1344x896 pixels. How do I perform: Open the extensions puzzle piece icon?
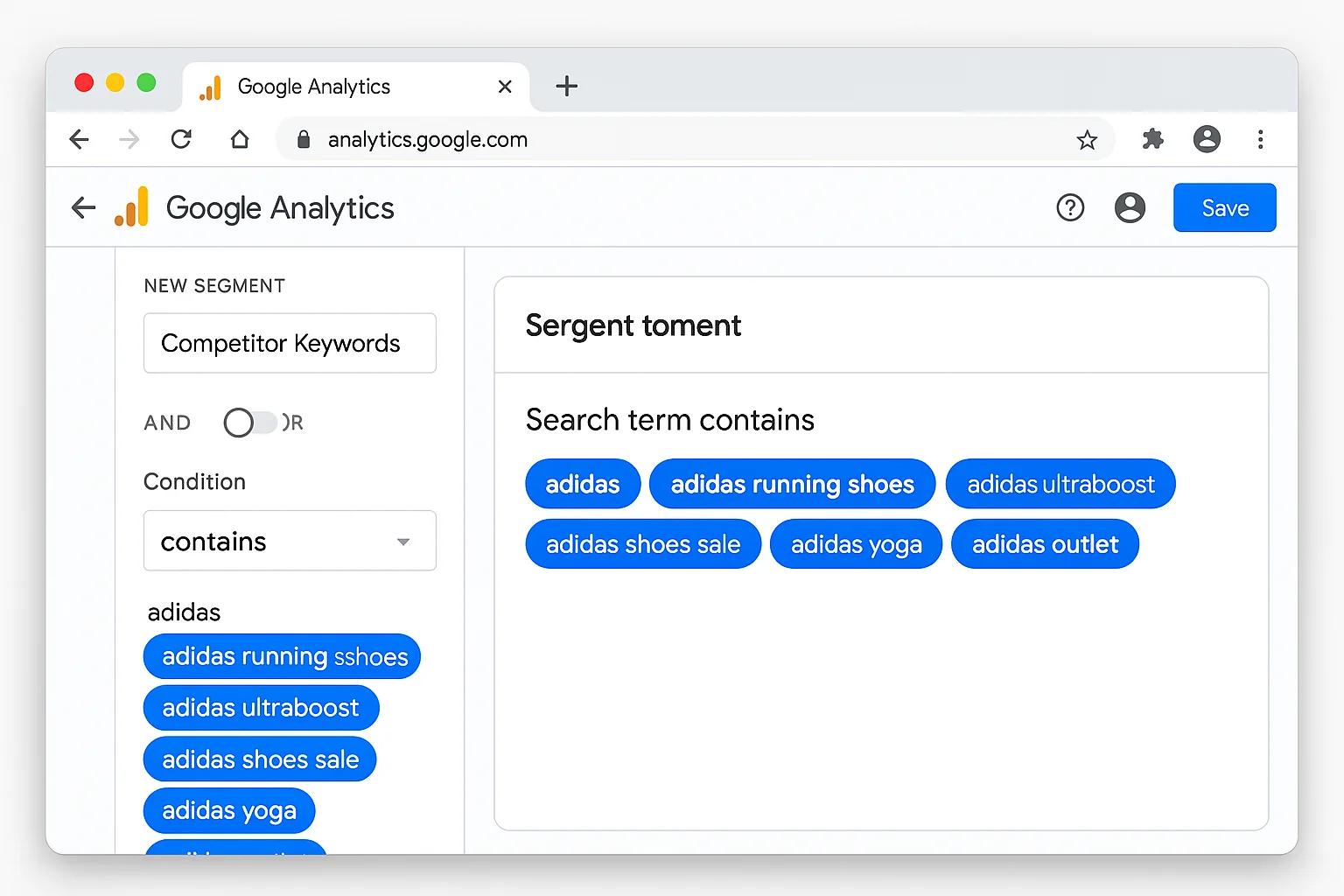[x=1152, y=139]
